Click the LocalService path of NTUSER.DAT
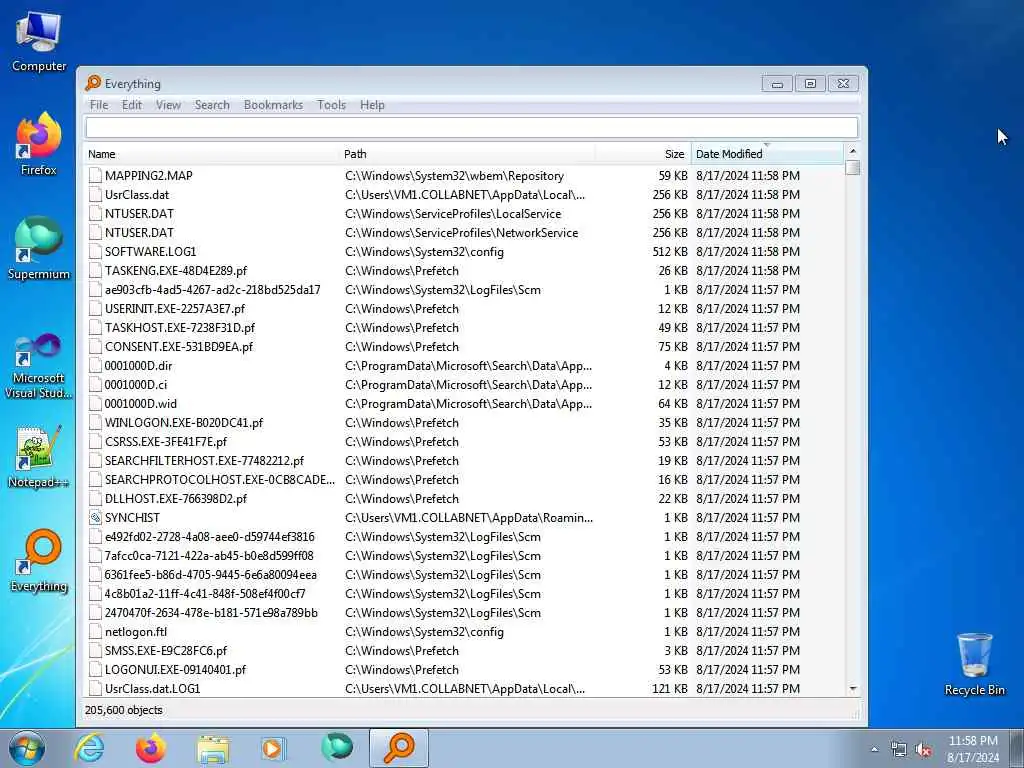 [x=453, y=214]
